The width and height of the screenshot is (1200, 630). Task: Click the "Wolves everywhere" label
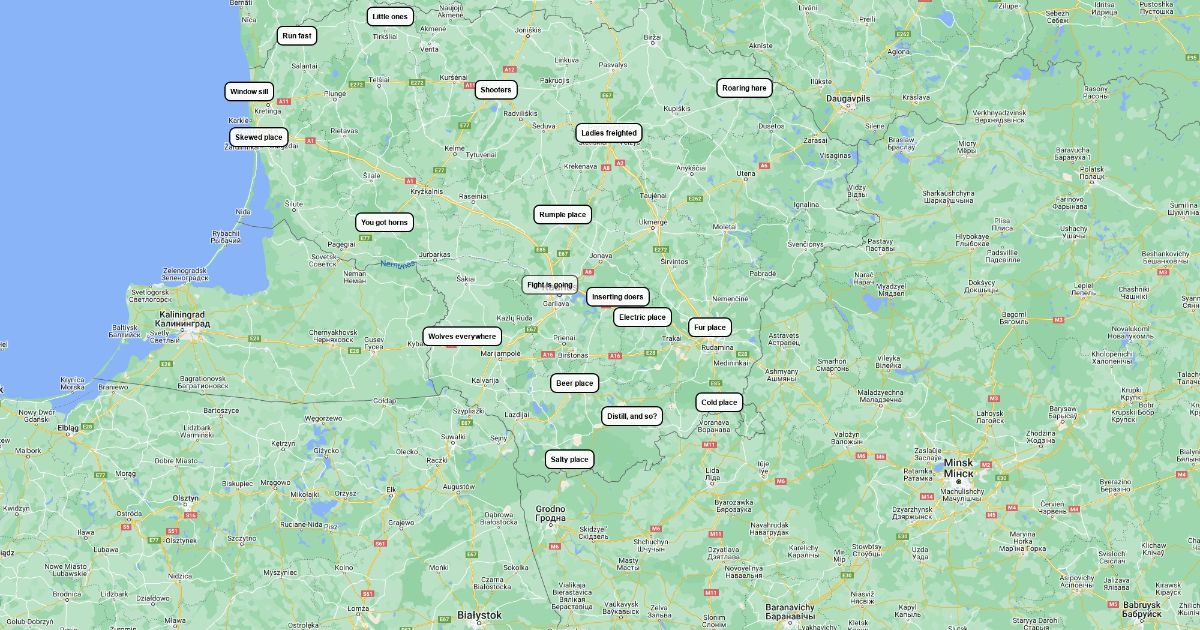click(462, 337)
